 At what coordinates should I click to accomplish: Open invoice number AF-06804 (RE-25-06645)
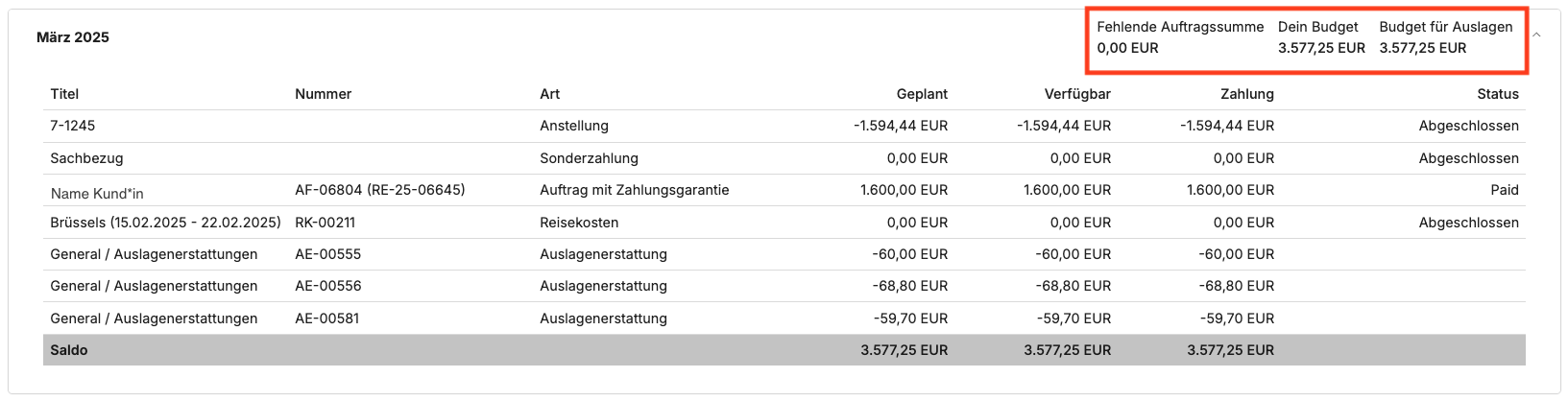pyautogui.click(x=379, y=190)
